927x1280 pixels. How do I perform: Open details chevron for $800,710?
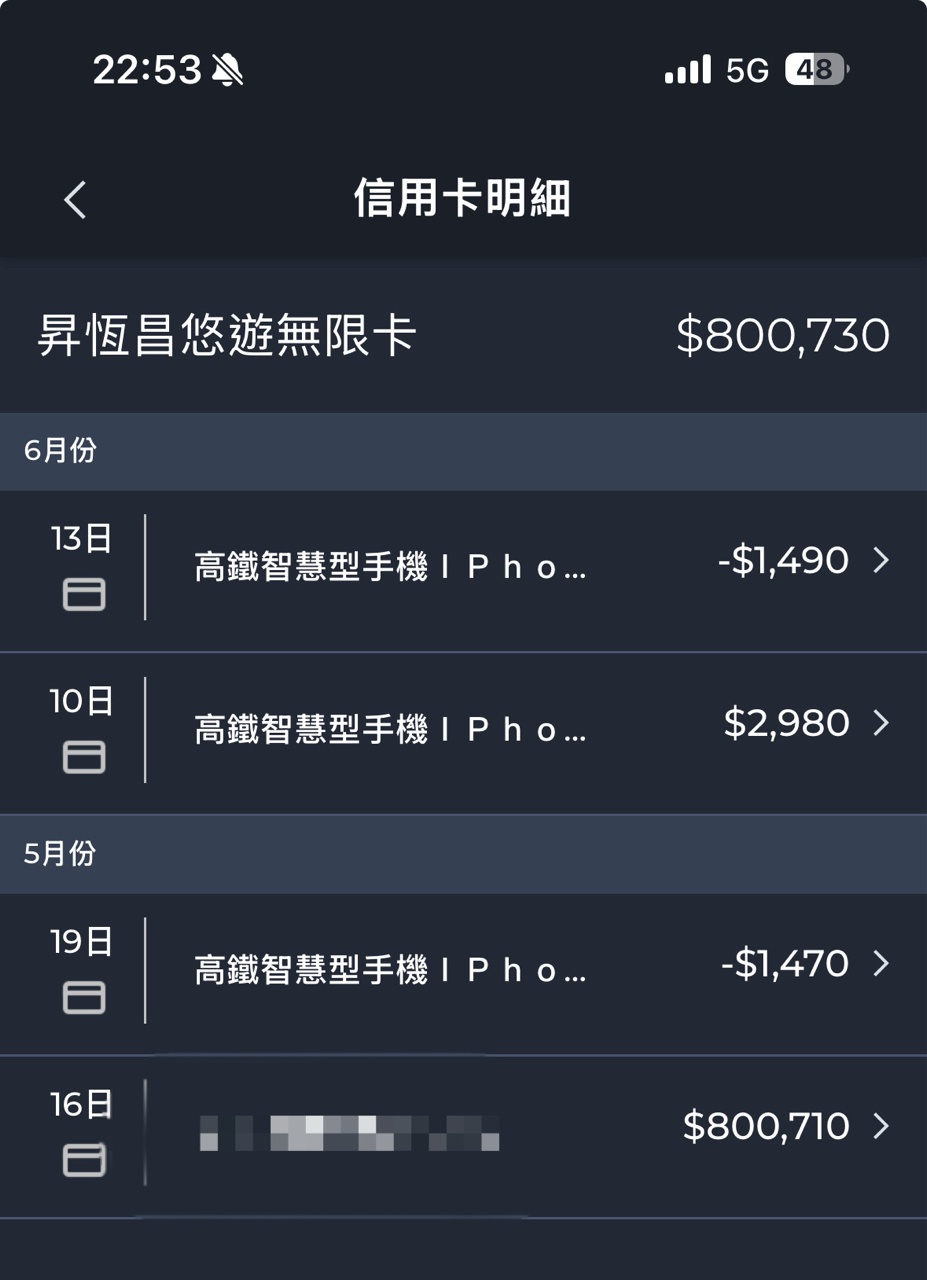click(x=880, y=1127)
